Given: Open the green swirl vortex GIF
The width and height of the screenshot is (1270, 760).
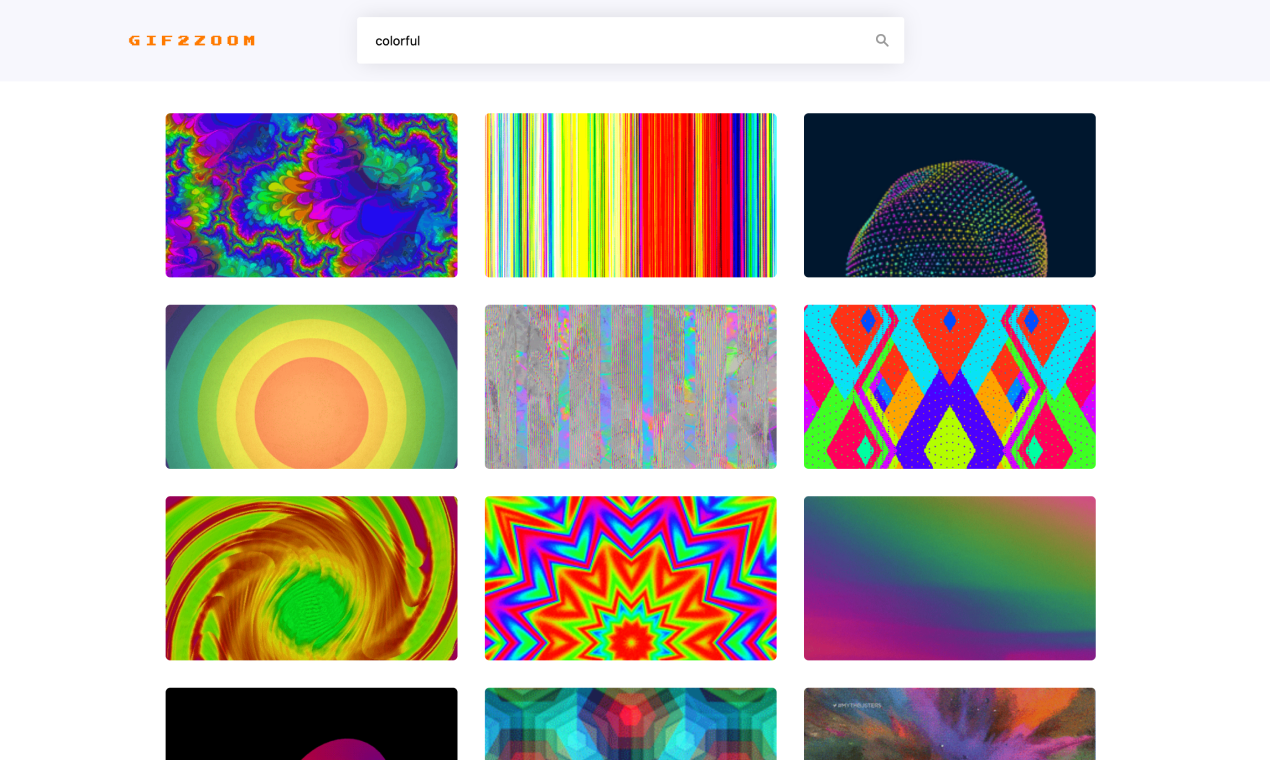Looking at the screenshot, I should point(311,577).
